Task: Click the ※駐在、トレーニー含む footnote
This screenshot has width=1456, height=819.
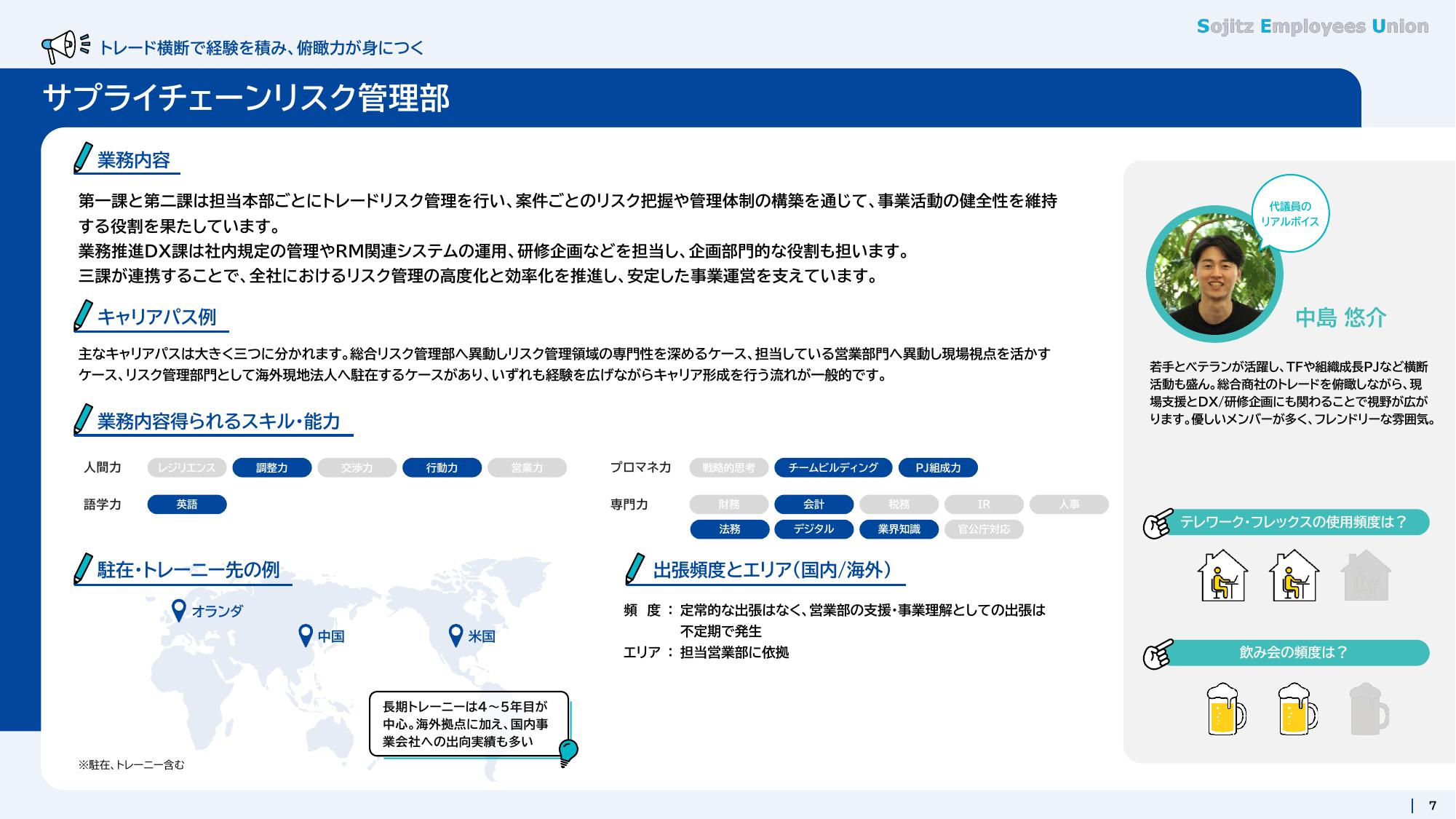Action: point(132,764)
